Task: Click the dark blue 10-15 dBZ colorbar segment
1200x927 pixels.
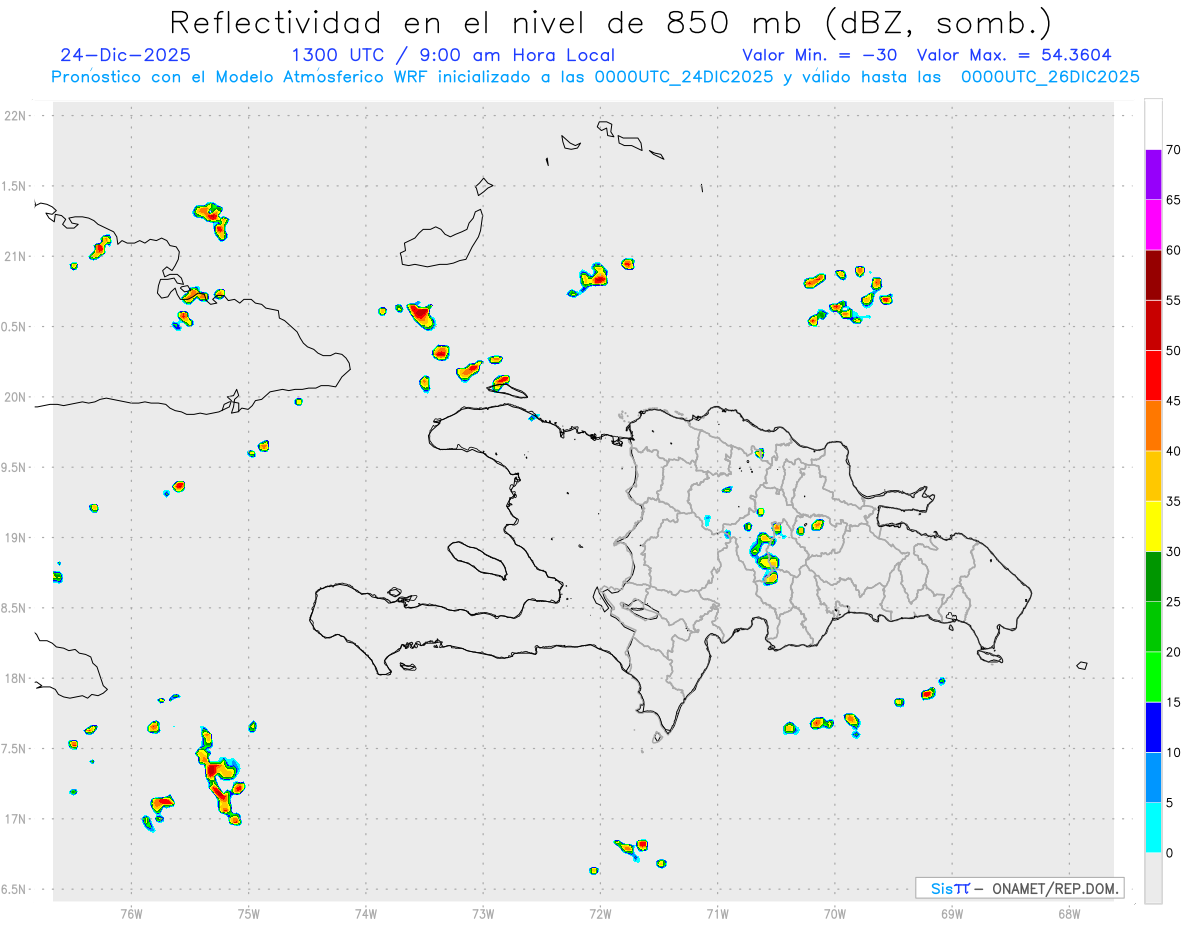Action: pos(1153,727)
